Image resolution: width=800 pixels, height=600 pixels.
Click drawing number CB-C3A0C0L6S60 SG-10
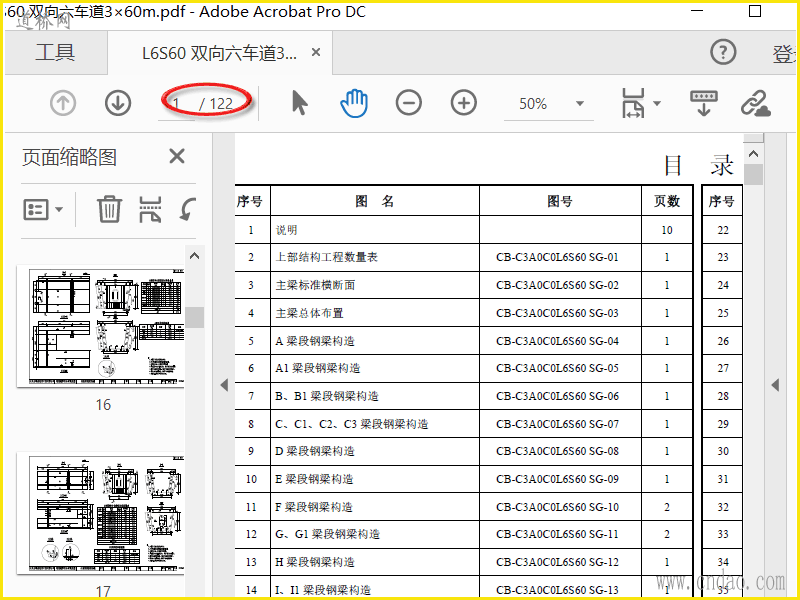point(557,507)
